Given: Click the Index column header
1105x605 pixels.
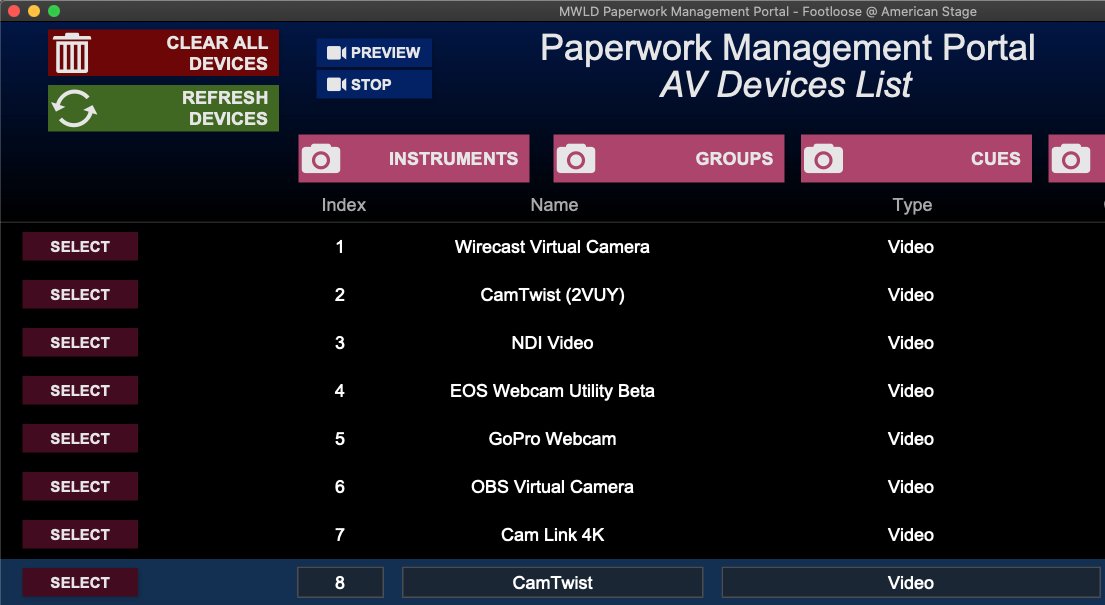Looking at the screenshot, I should (344, 205).
